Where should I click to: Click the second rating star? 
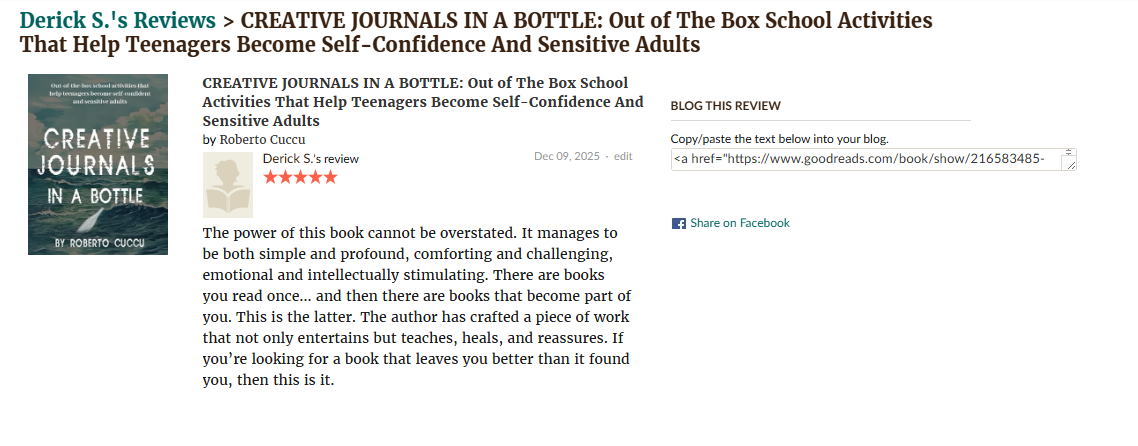point(285,177)
